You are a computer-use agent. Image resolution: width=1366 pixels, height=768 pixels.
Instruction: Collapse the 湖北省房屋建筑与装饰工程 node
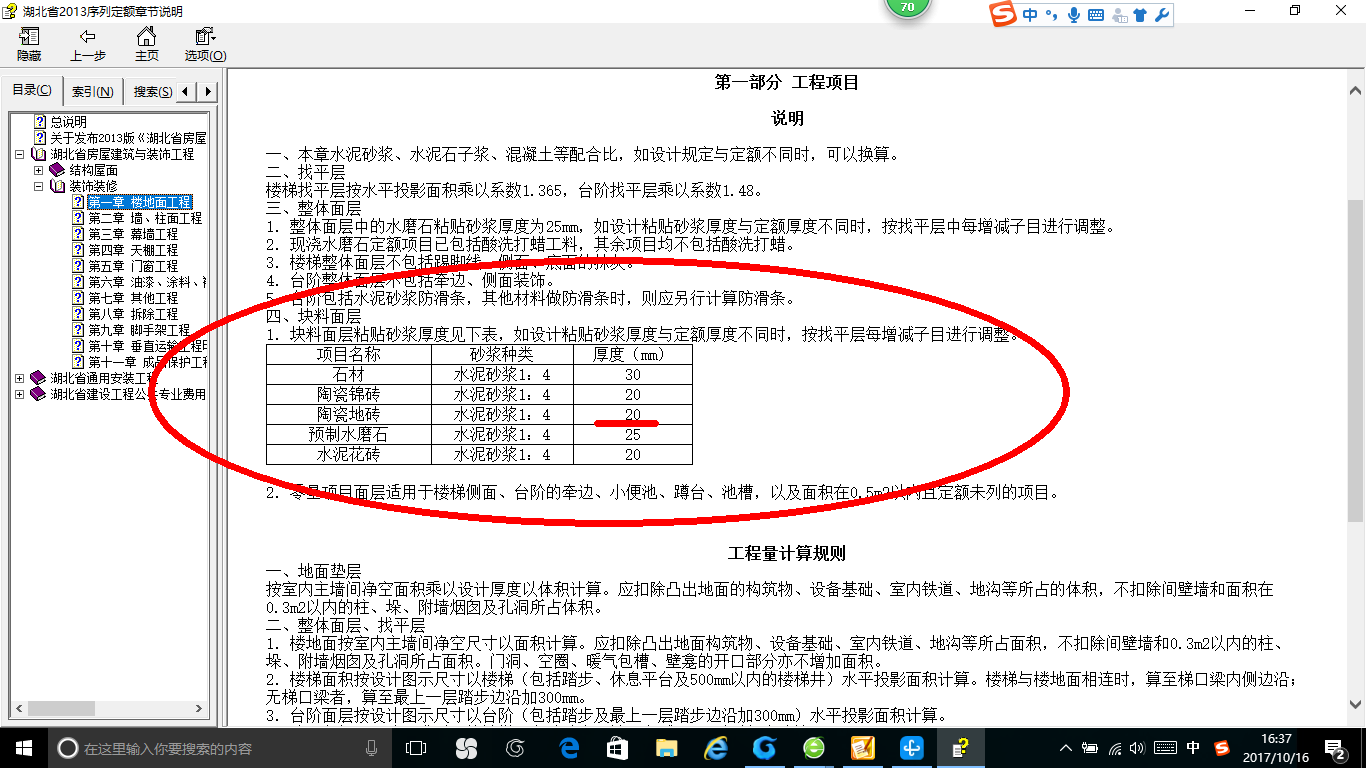click(x=21, y=154)
